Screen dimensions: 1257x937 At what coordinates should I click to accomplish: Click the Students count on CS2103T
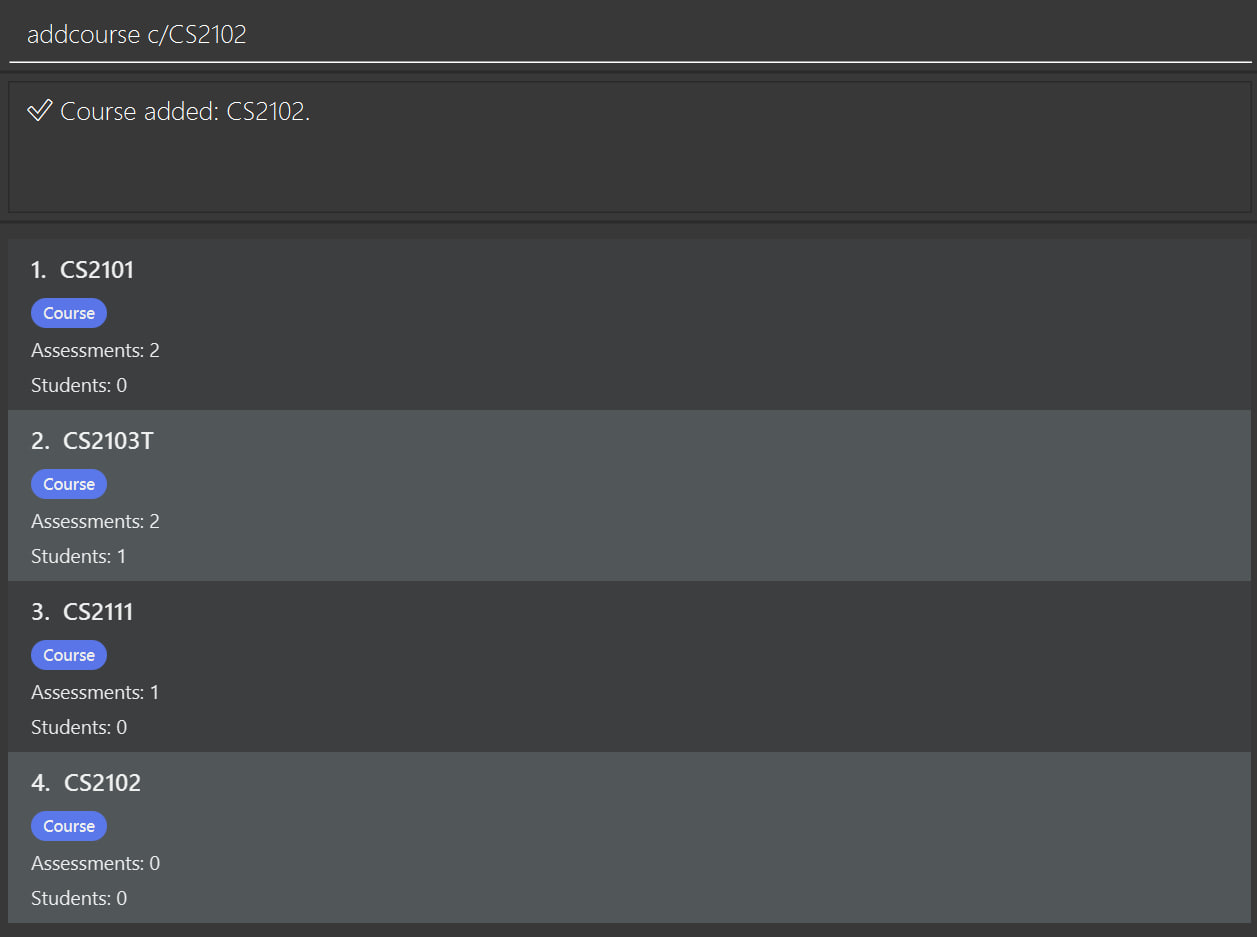coord(78,555)
